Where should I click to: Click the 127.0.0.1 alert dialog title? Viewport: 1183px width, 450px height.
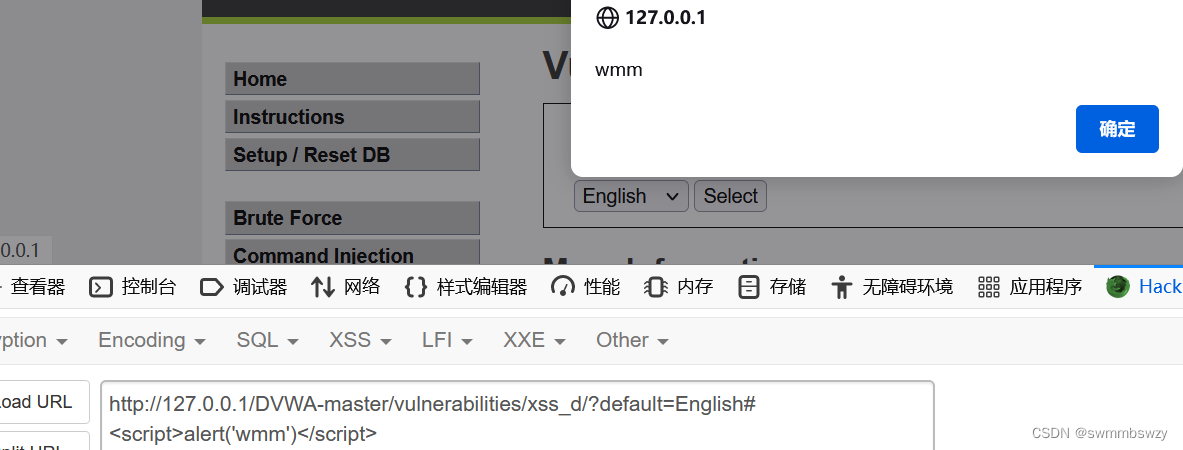(665, 17)
